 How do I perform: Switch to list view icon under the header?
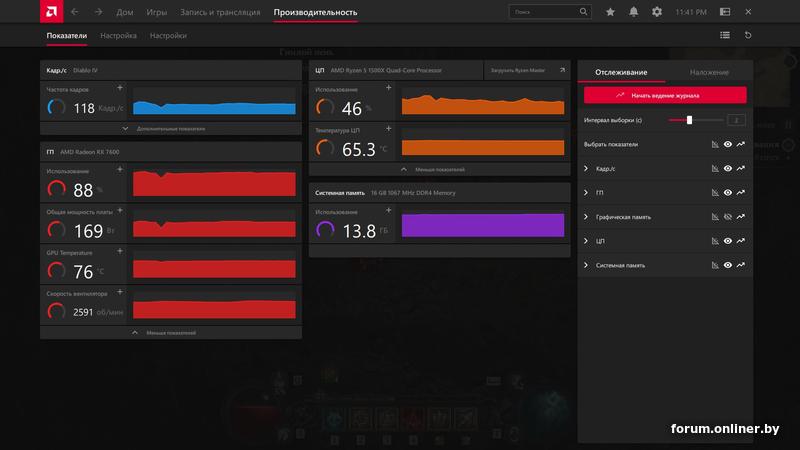(x=725, y=35)
